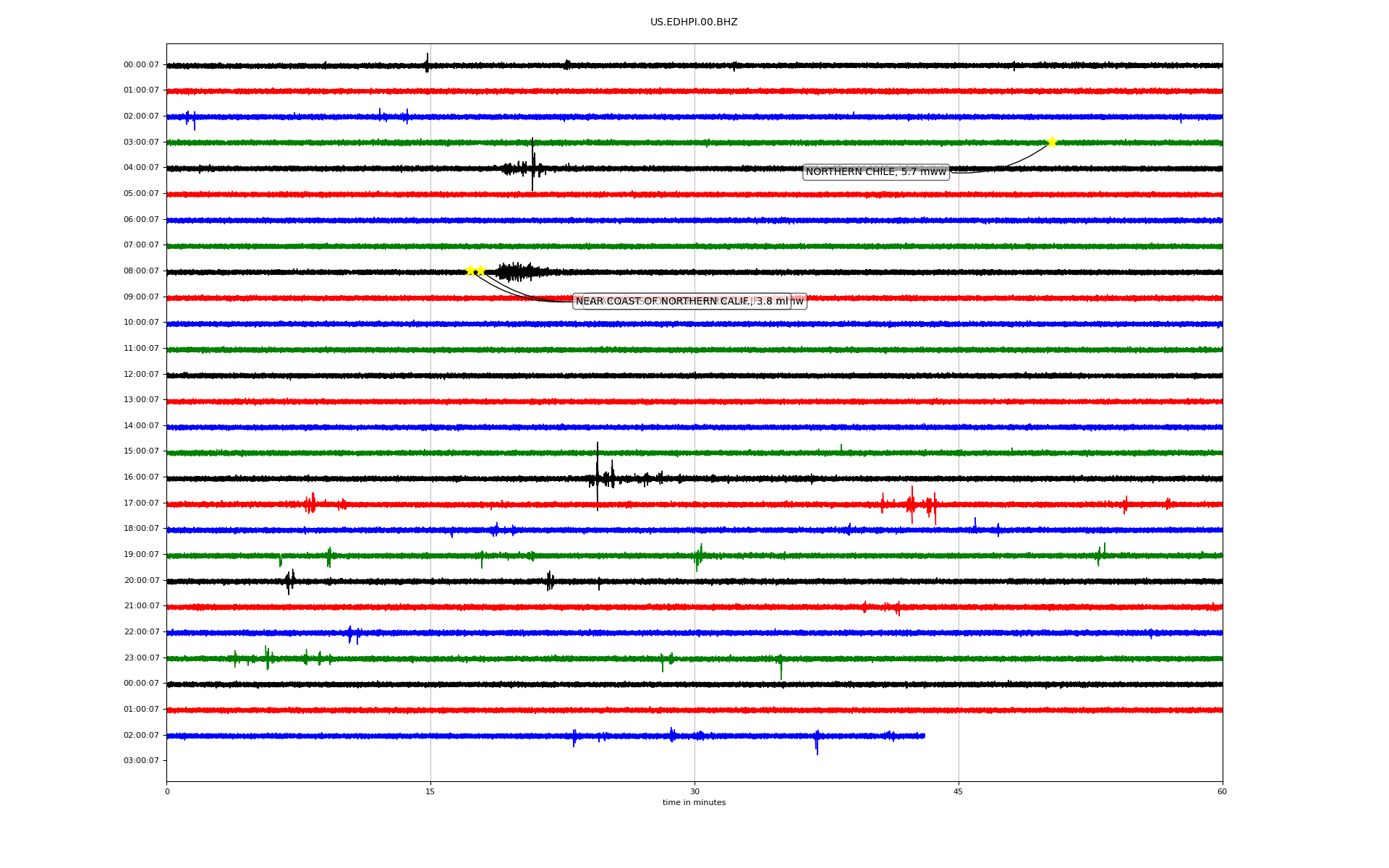Screen dimensions: 1389x868
Task: Click the x-axis tick label 30
Action: pos(694,791)
